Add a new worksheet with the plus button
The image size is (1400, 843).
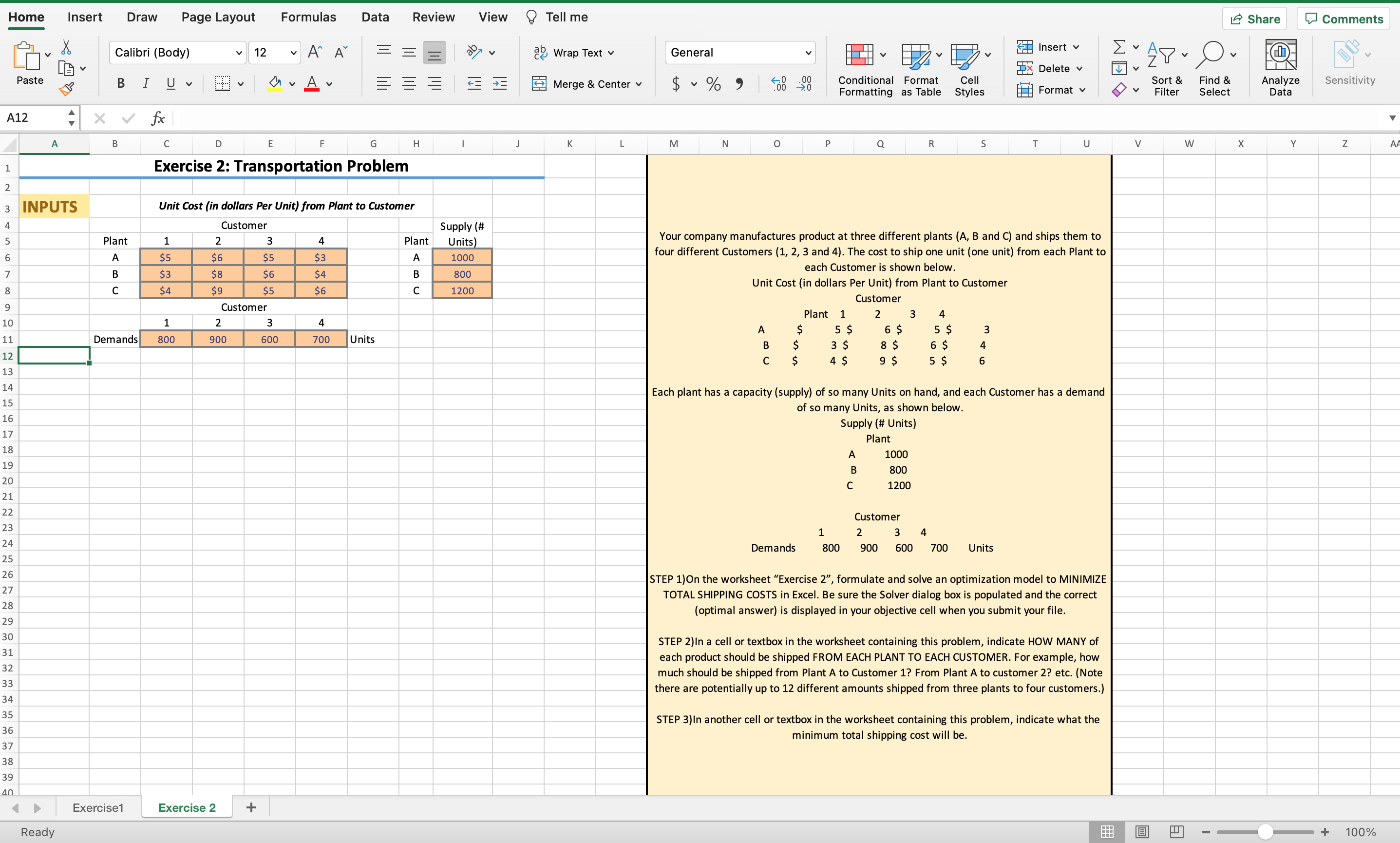click(250, 807)
